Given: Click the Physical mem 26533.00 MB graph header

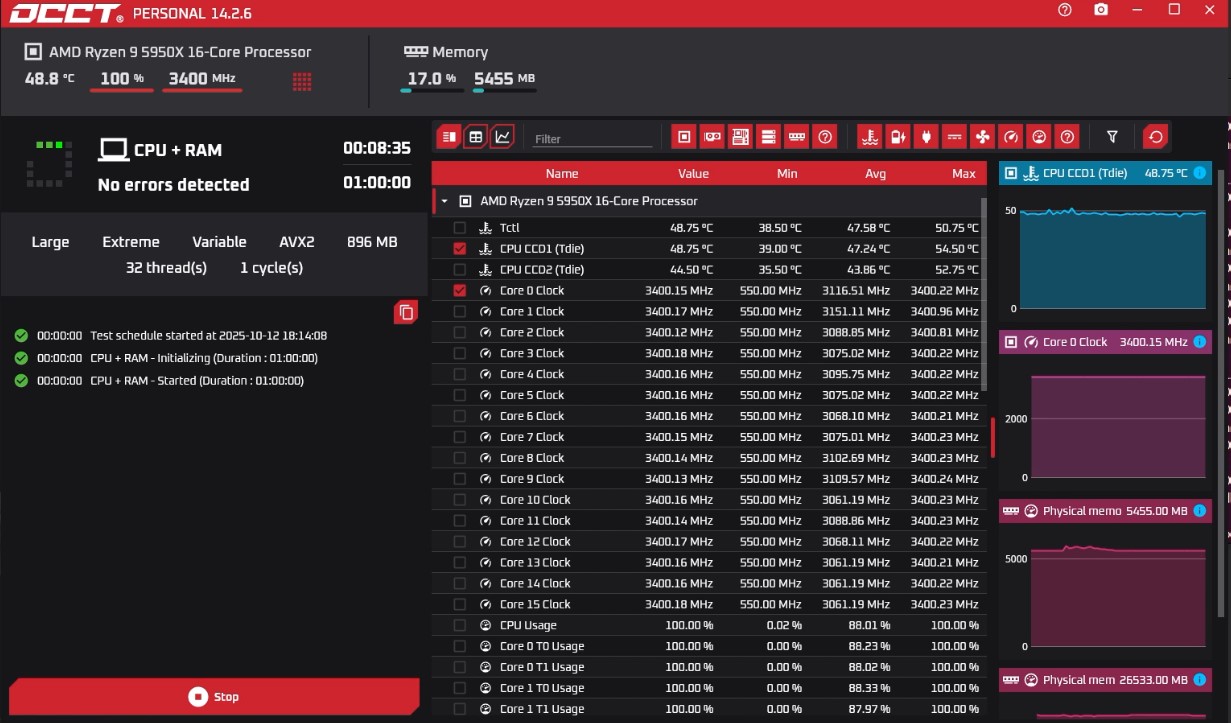Looking at the screenshot, I should 1105,680.
